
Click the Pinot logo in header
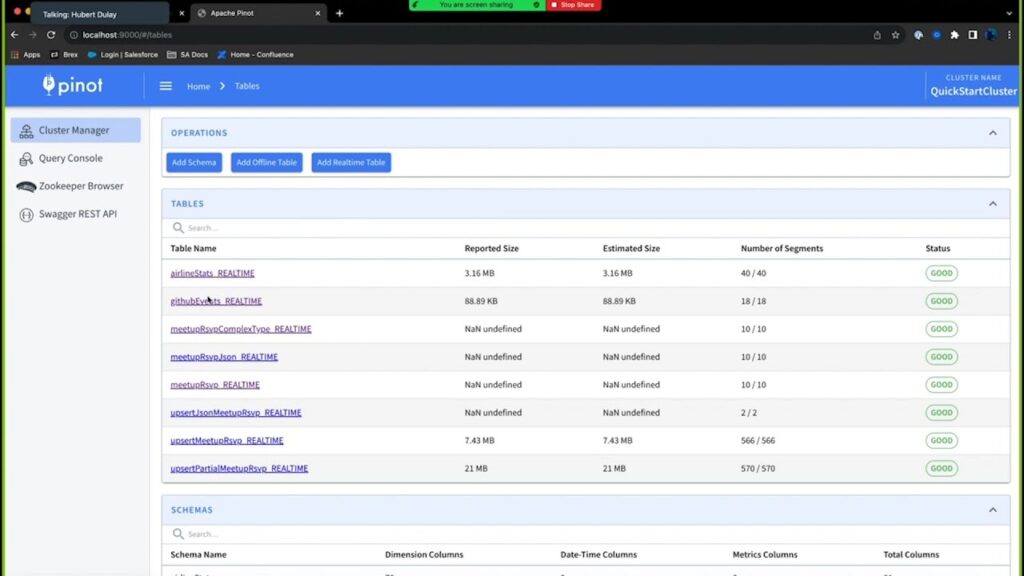[x=72, y=86]
